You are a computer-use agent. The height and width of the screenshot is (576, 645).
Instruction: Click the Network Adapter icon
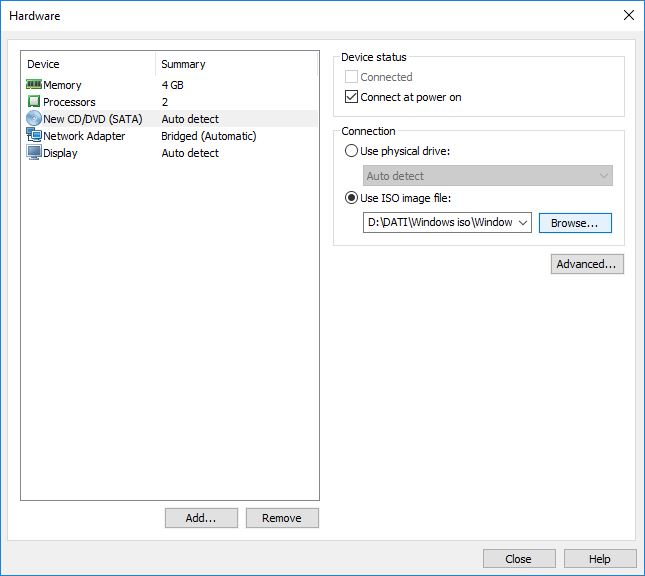point(34,135)
